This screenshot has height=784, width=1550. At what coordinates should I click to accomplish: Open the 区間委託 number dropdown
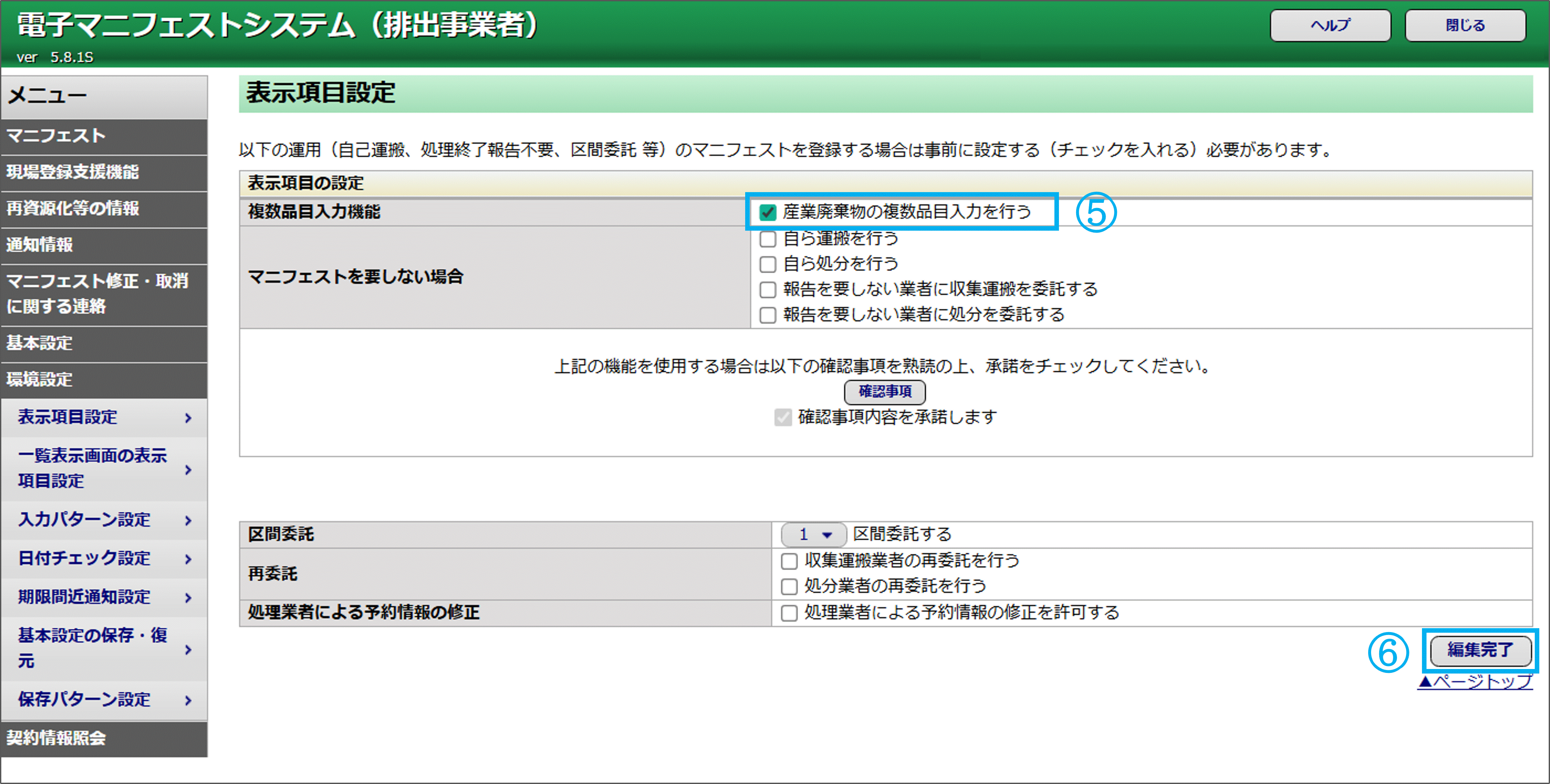tap(814, 535)
